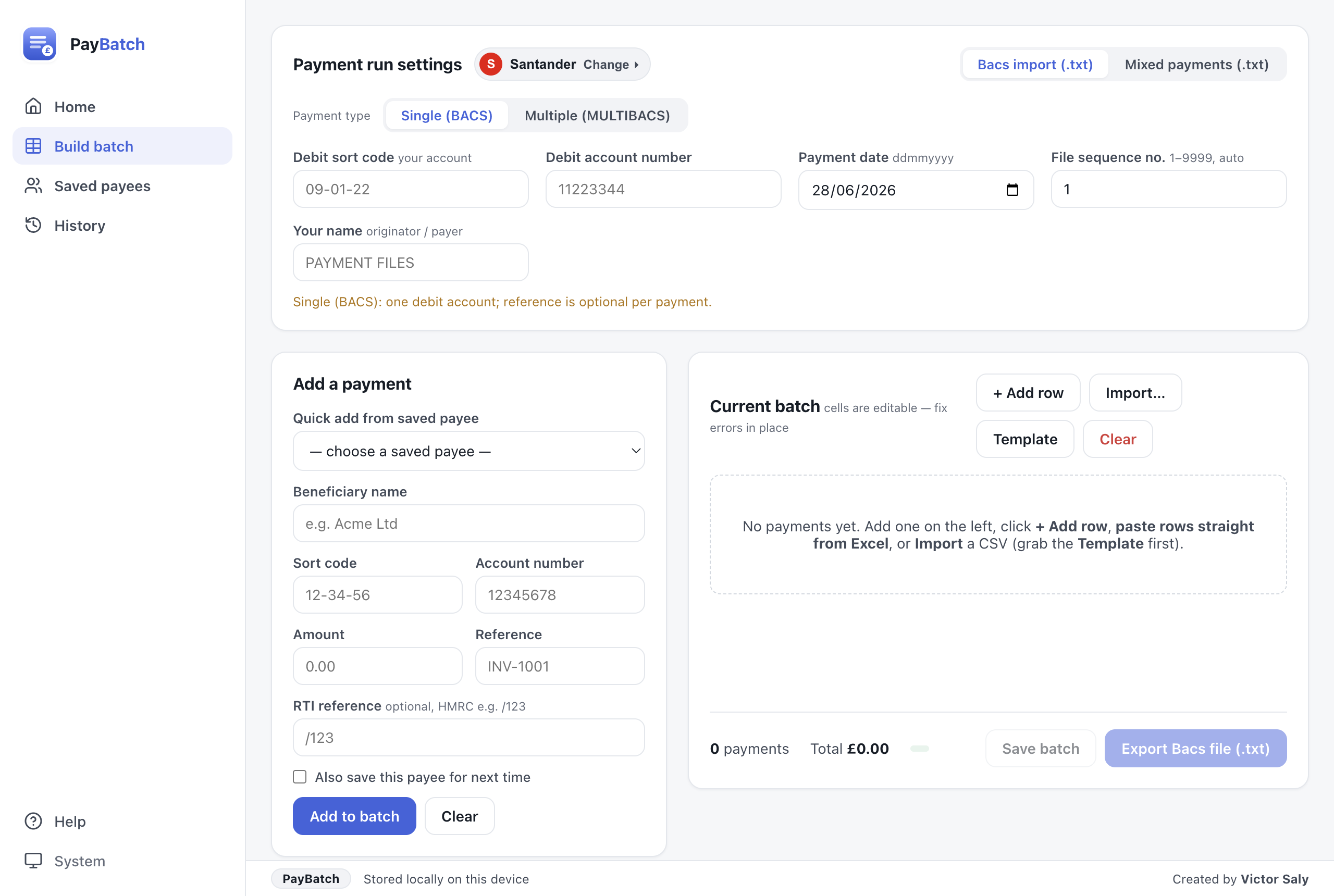Select the Bacs import (.txt) tab
The image size is (1334, 896).
pos(1034,65)
